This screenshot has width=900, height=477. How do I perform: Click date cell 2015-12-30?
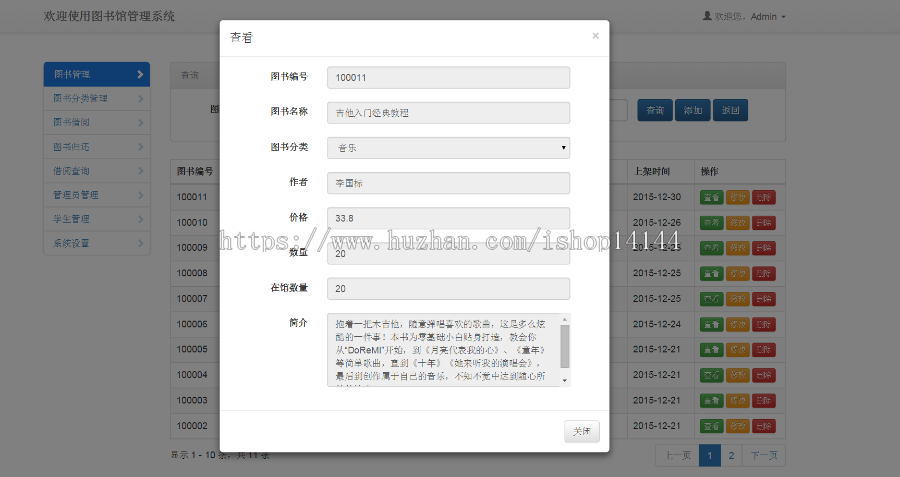[657, 197]
